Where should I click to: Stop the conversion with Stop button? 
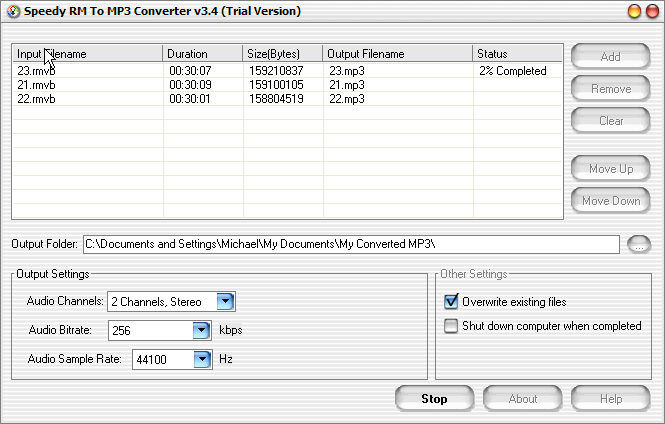click(x=434, y=399)
